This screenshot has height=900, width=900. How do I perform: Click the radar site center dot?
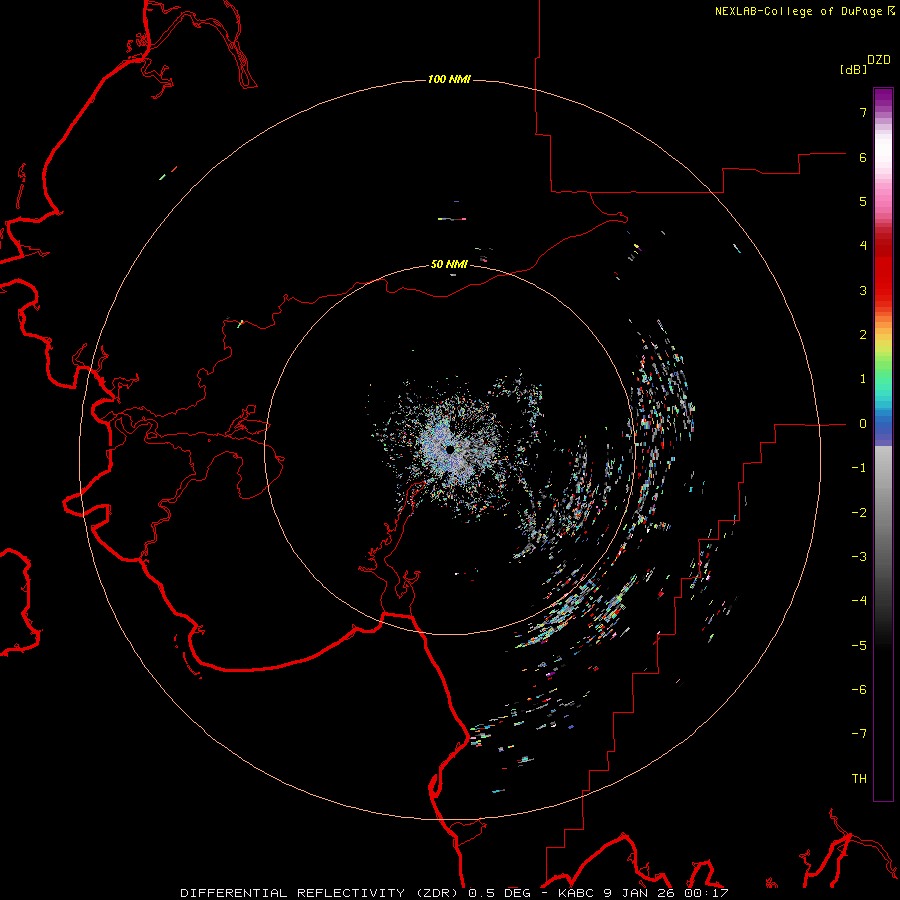[x=450, y=449]
